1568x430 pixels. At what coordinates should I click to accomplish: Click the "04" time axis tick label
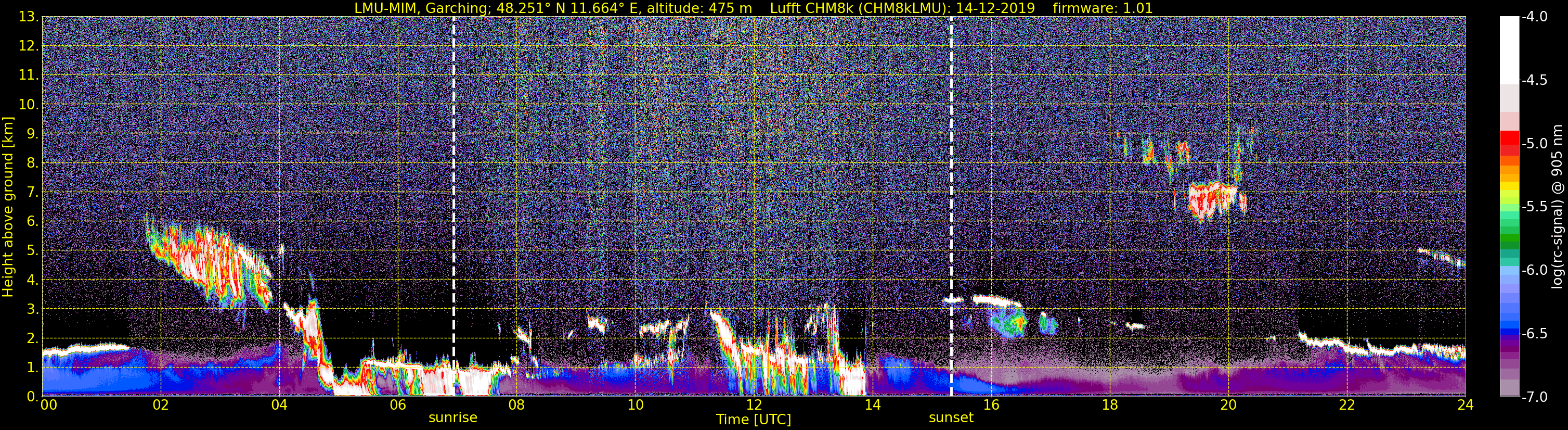279,405
